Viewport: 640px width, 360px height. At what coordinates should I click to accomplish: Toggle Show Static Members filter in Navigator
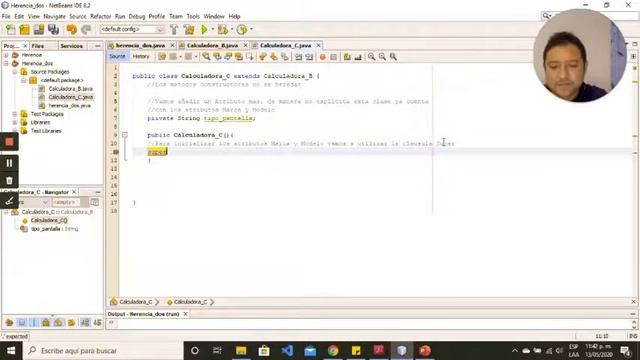[x=34, y=322]
